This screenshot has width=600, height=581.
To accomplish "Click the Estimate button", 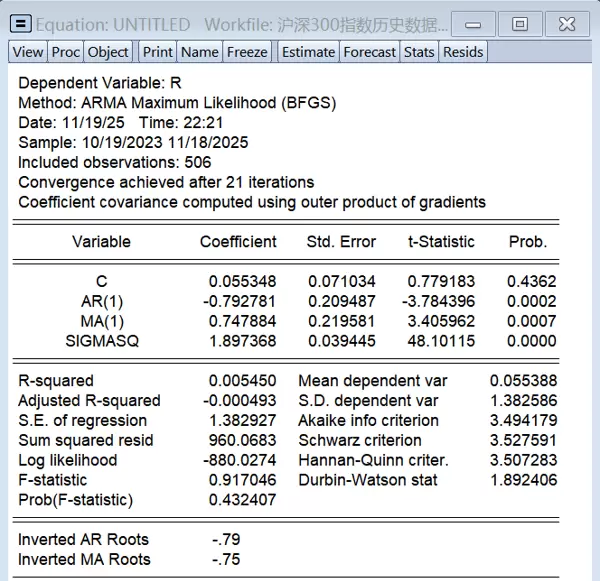I will pos(308,52).
